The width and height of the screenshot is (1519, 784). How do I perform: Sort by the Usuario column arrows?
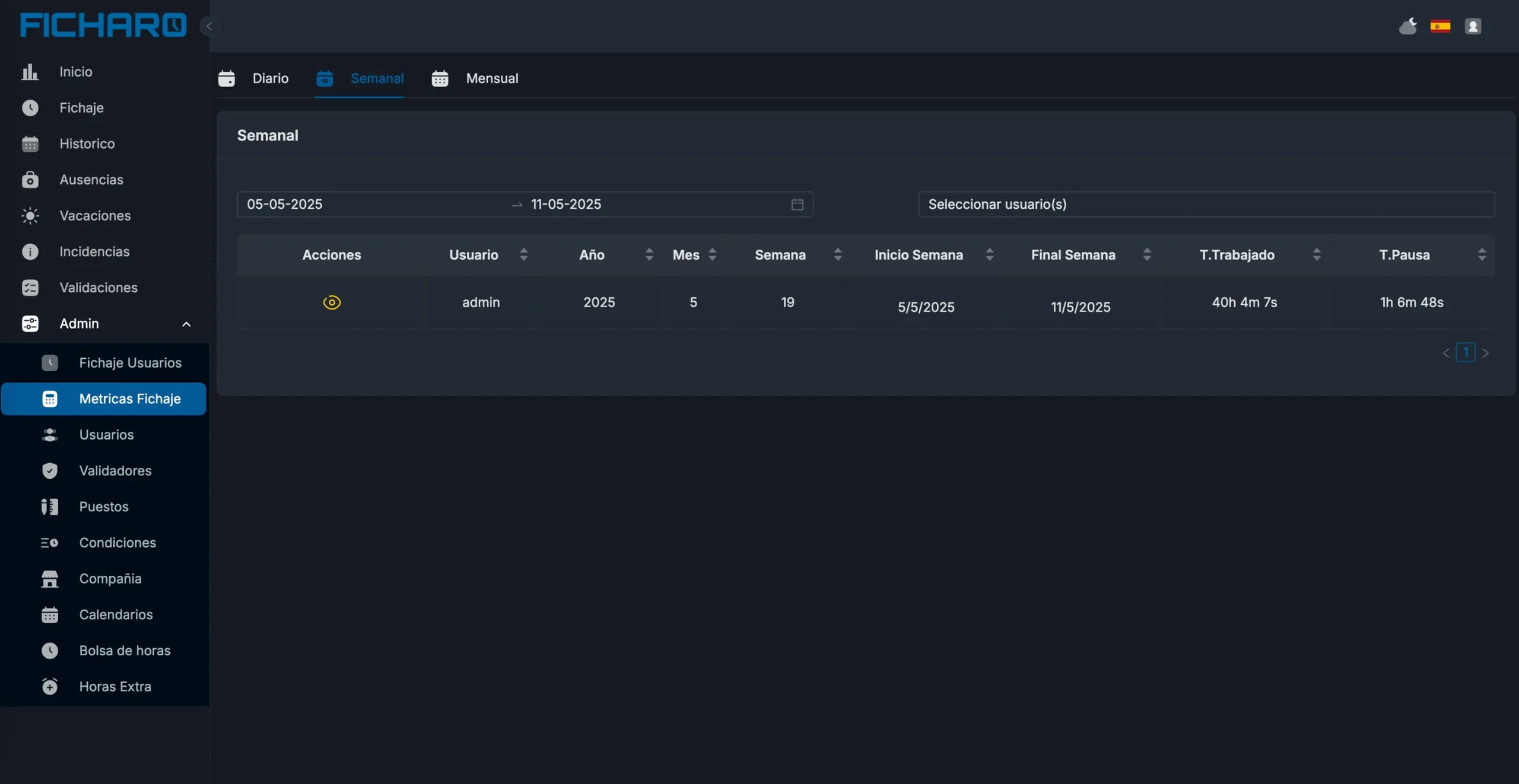[x=523, y=255]
